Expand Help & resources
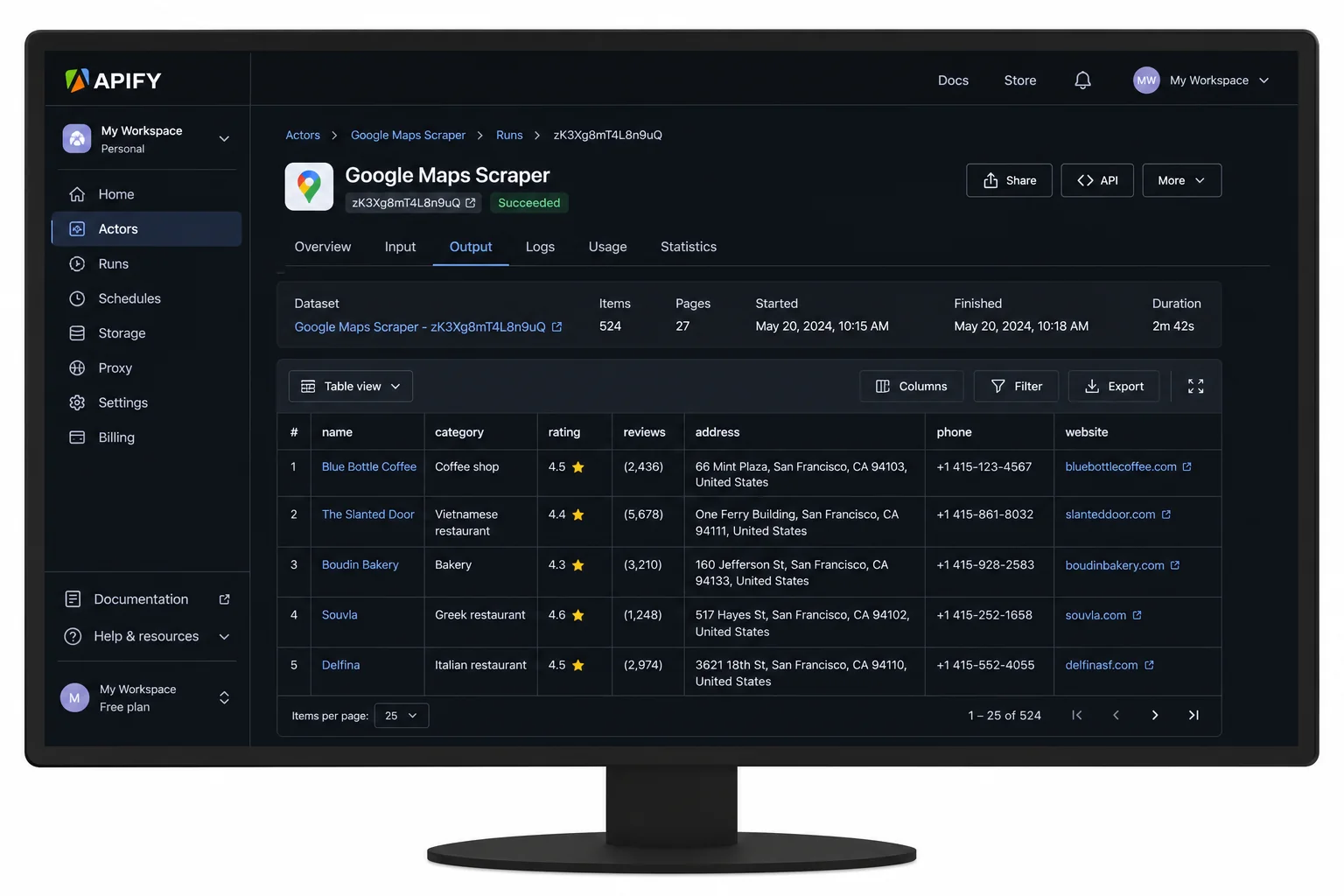Image resolution: width=1344 pixels, height=896 pixels. (147, 637)
